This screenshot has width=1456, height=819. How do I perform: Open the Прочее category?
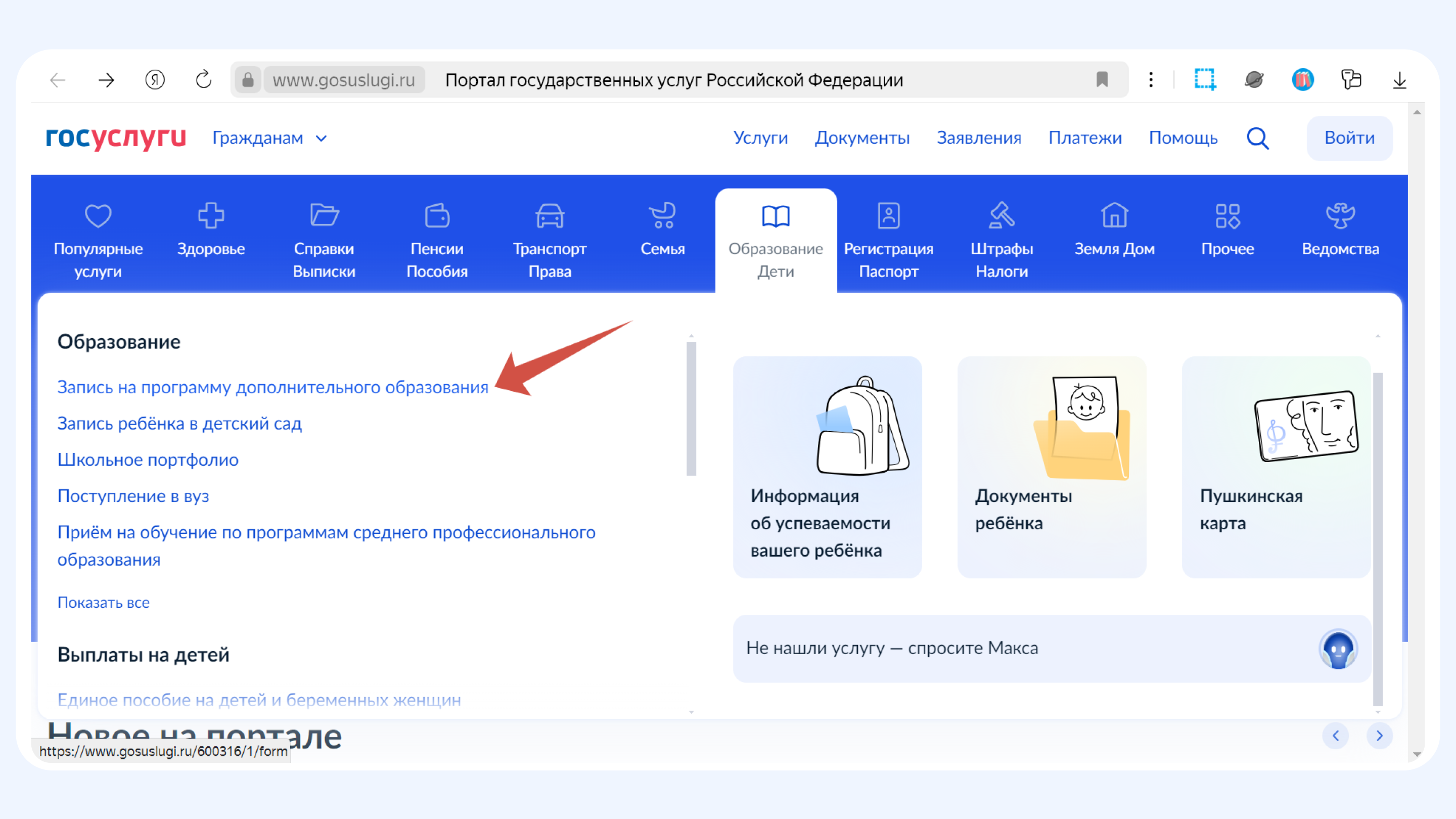[x=1227, y=231]
